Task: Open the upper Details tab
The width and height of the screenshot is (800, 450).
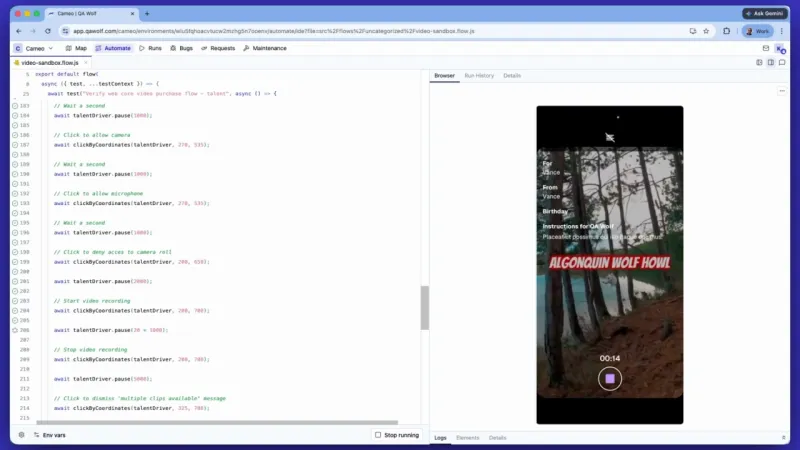Action: 512,76
